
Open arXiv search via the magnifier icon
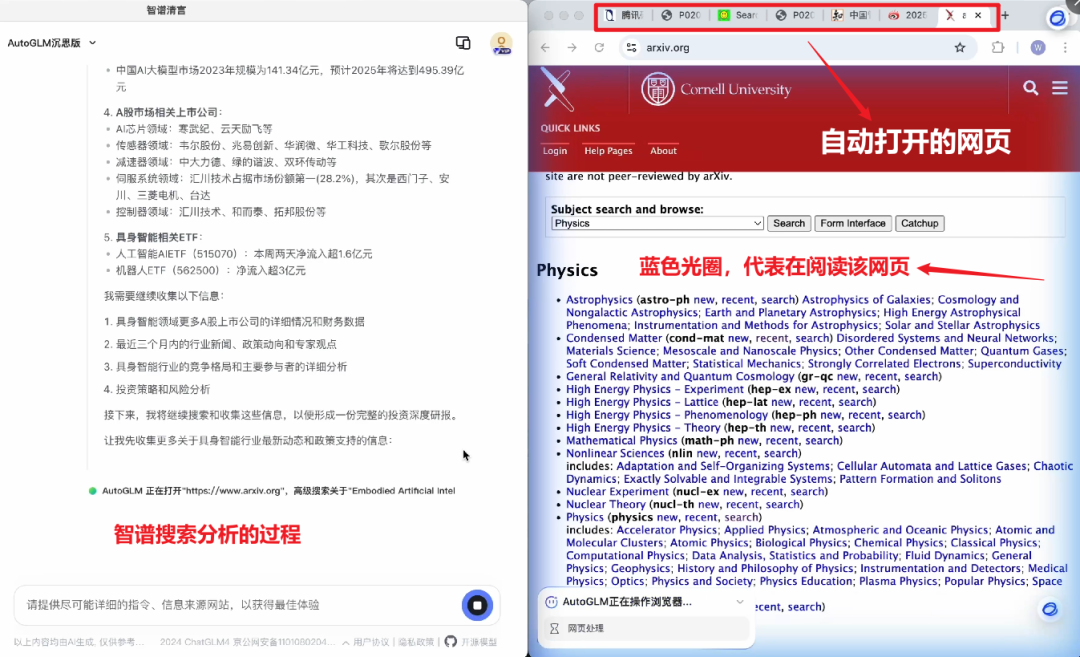(x=1031, y=88)
